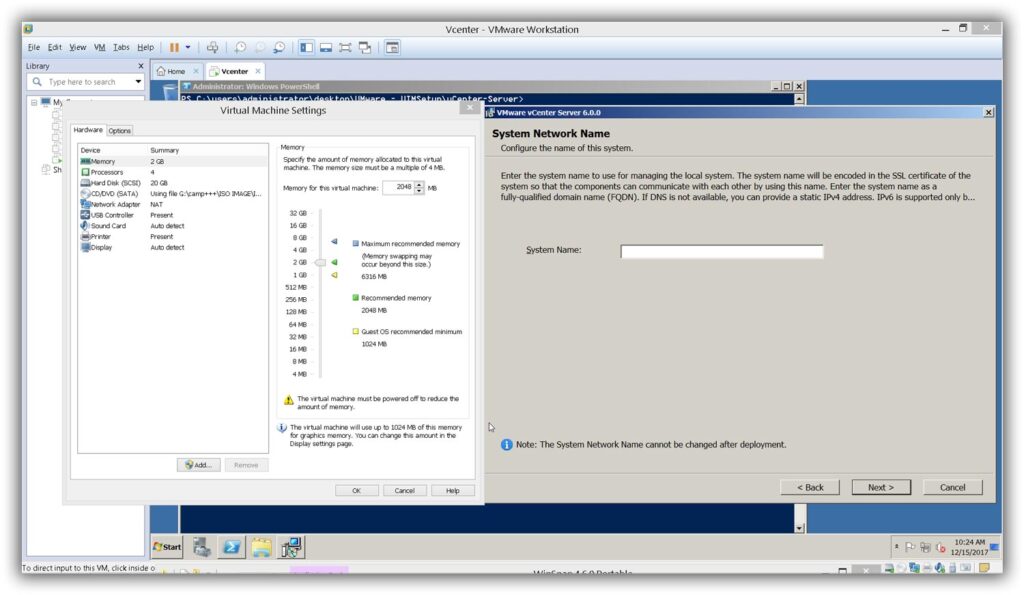Switch to the Options tab
The image size is (1024, 595).
click(x=120, y=130)
